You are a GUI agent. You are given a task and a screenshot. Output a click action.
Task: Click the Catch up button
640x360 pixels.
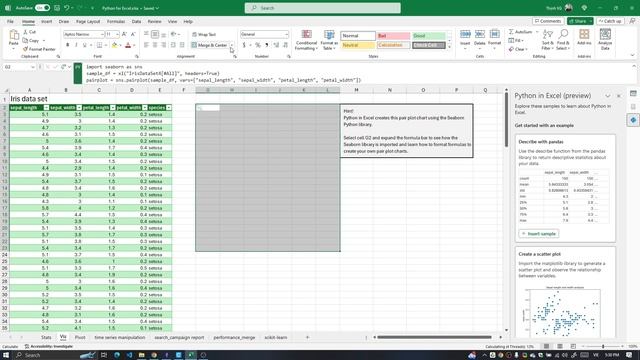tap(610, 21)
